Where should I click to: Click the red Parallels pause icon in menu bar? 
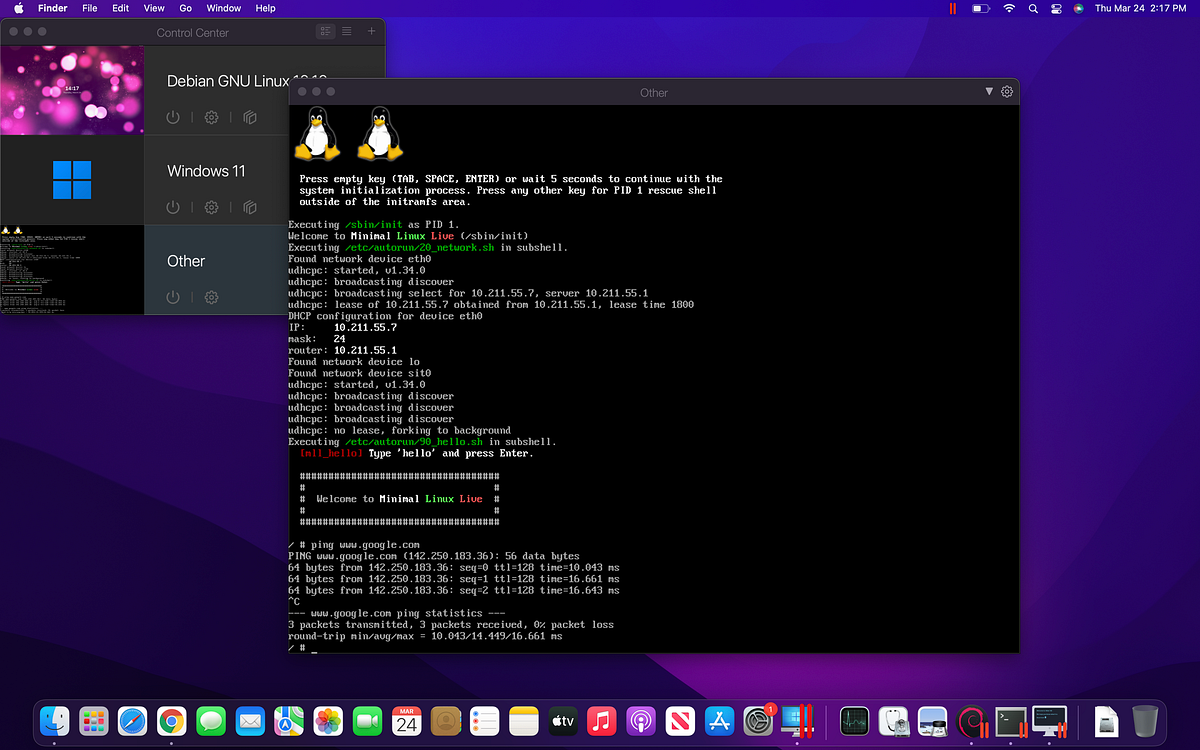(x=952, y=8)
